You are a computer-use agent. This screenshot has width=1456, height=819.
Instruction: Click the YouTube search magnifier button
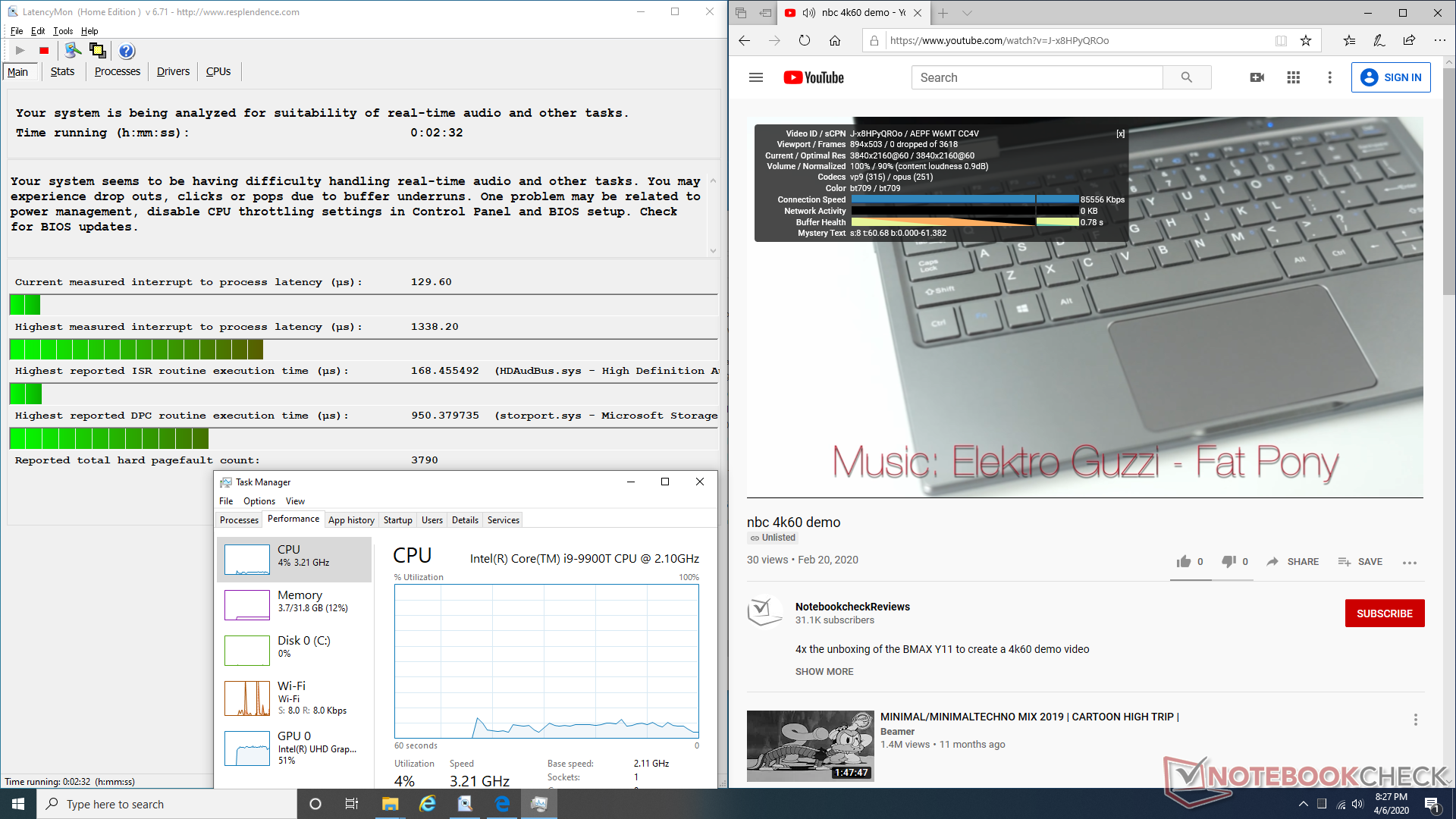pyautogui.click(x=1187, y=77)
